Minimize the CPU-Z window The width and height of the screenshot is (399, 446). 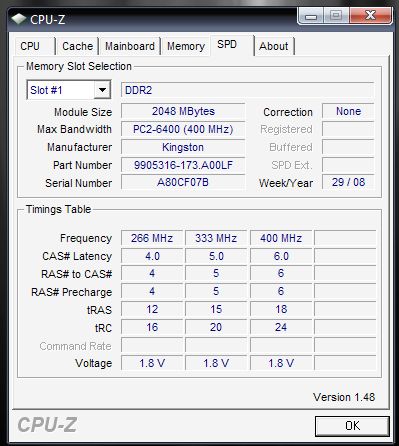(x=311, y=16)
